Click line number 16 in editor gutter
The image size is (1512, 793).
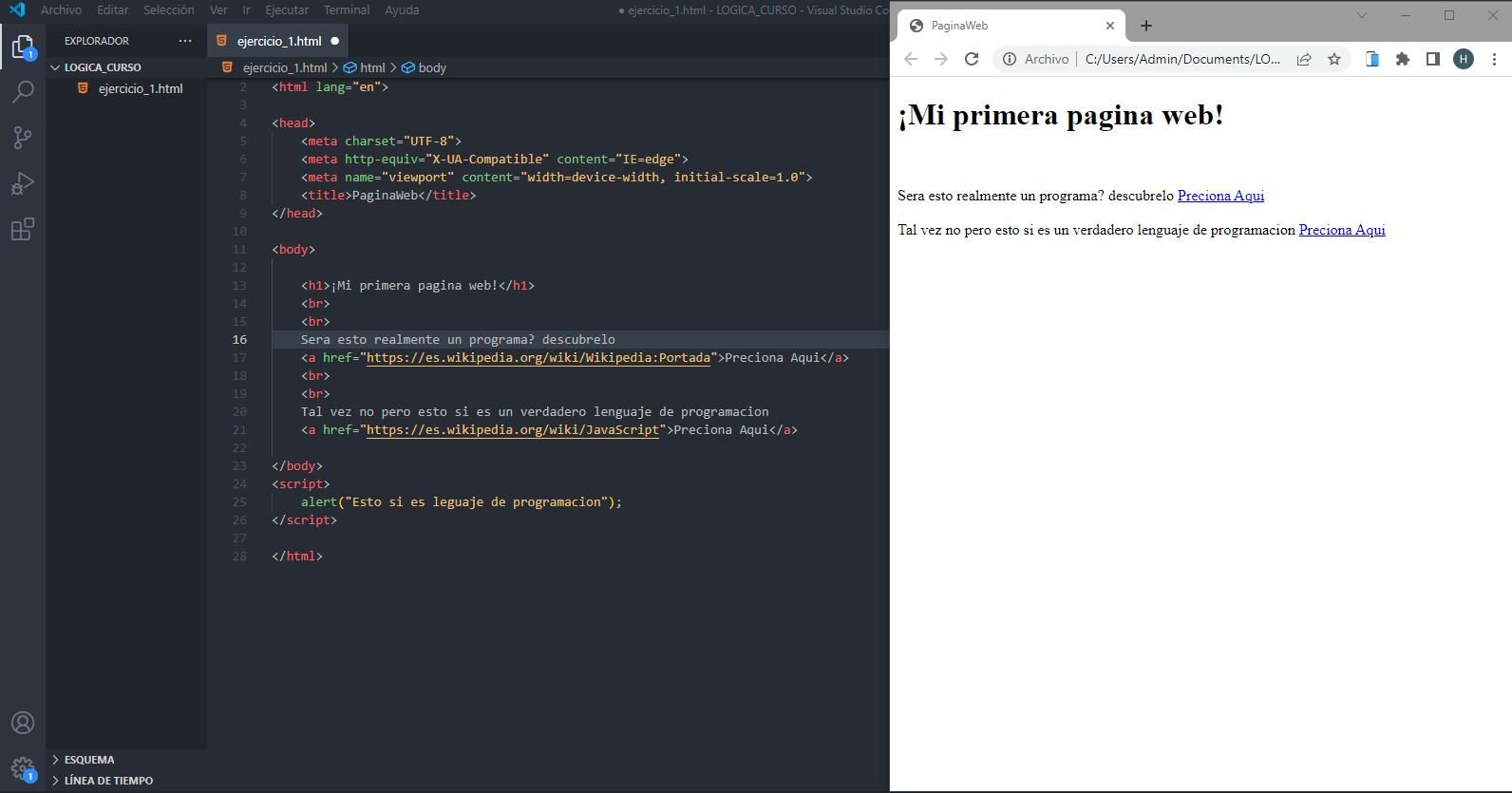click(x=239, y=339)
